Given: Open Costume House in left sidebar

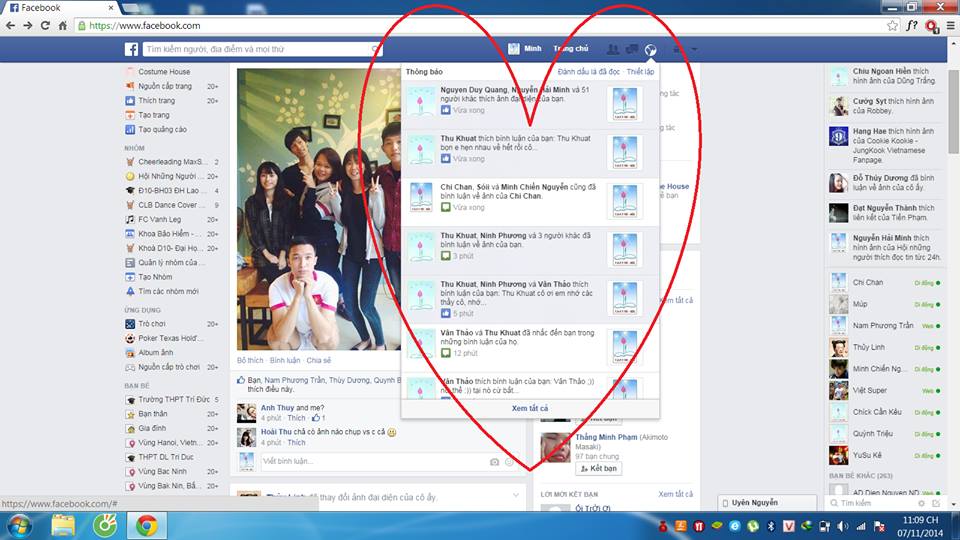Looking at the screenshot, I should coord(164,72).
